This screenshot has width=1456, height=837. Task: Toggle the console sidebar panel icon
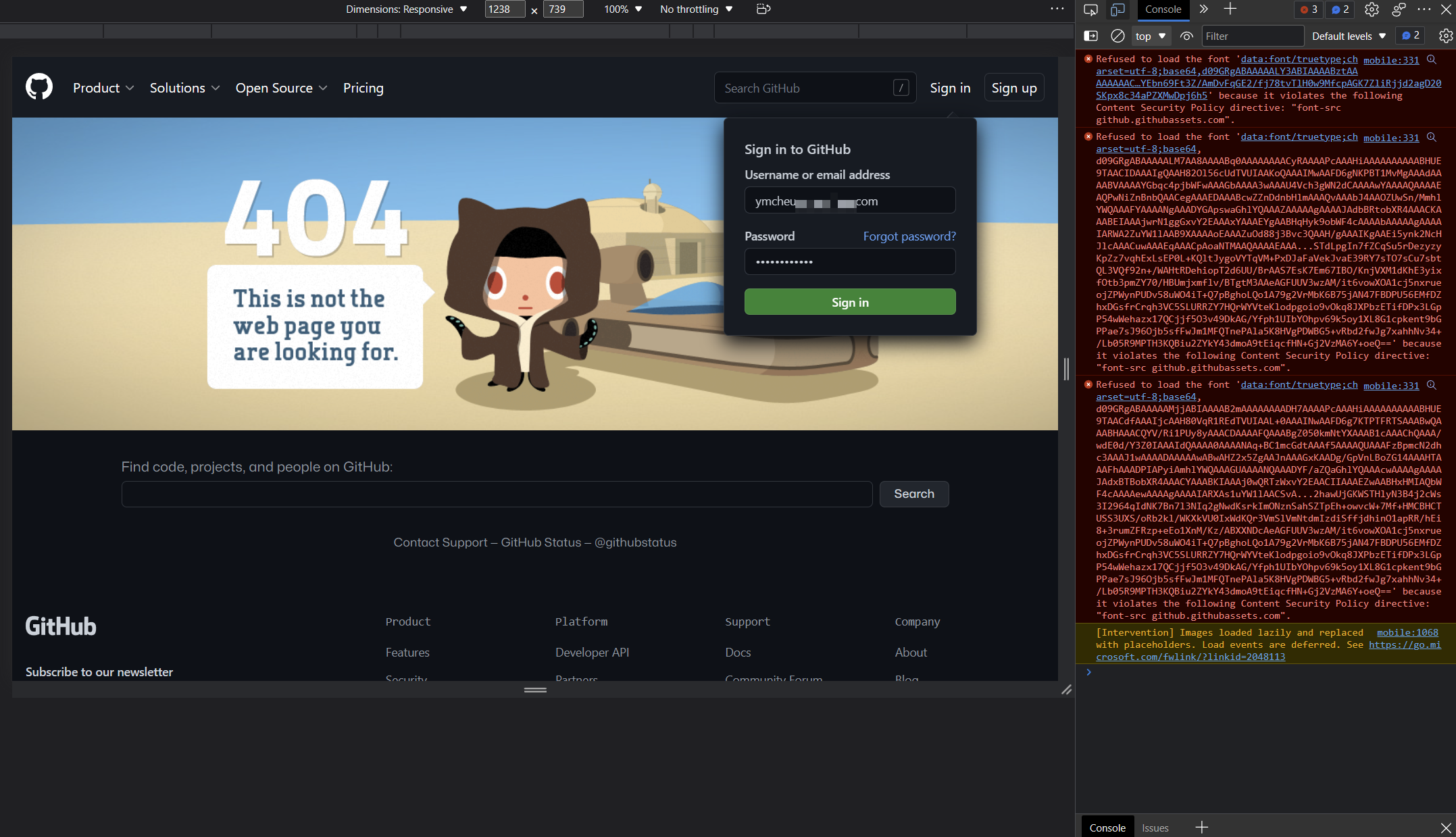tap(1091, 36)
